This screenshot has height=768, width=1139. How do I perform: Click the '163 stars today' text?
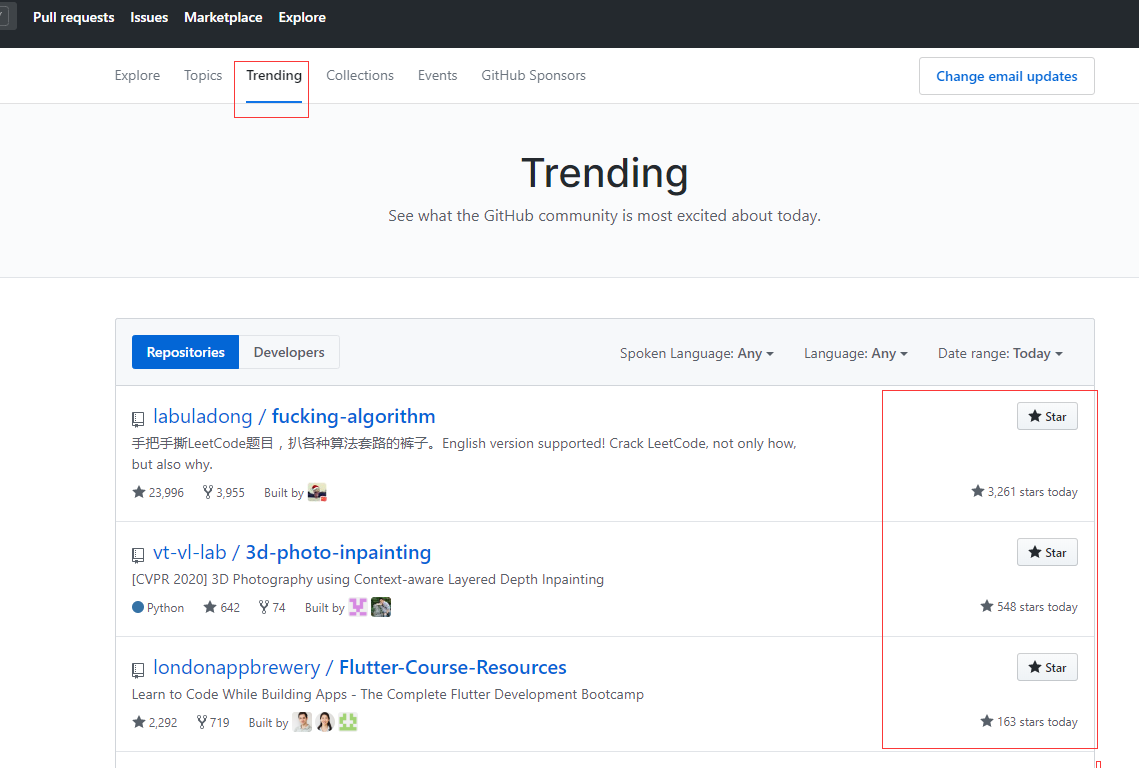coord(1029,721)
